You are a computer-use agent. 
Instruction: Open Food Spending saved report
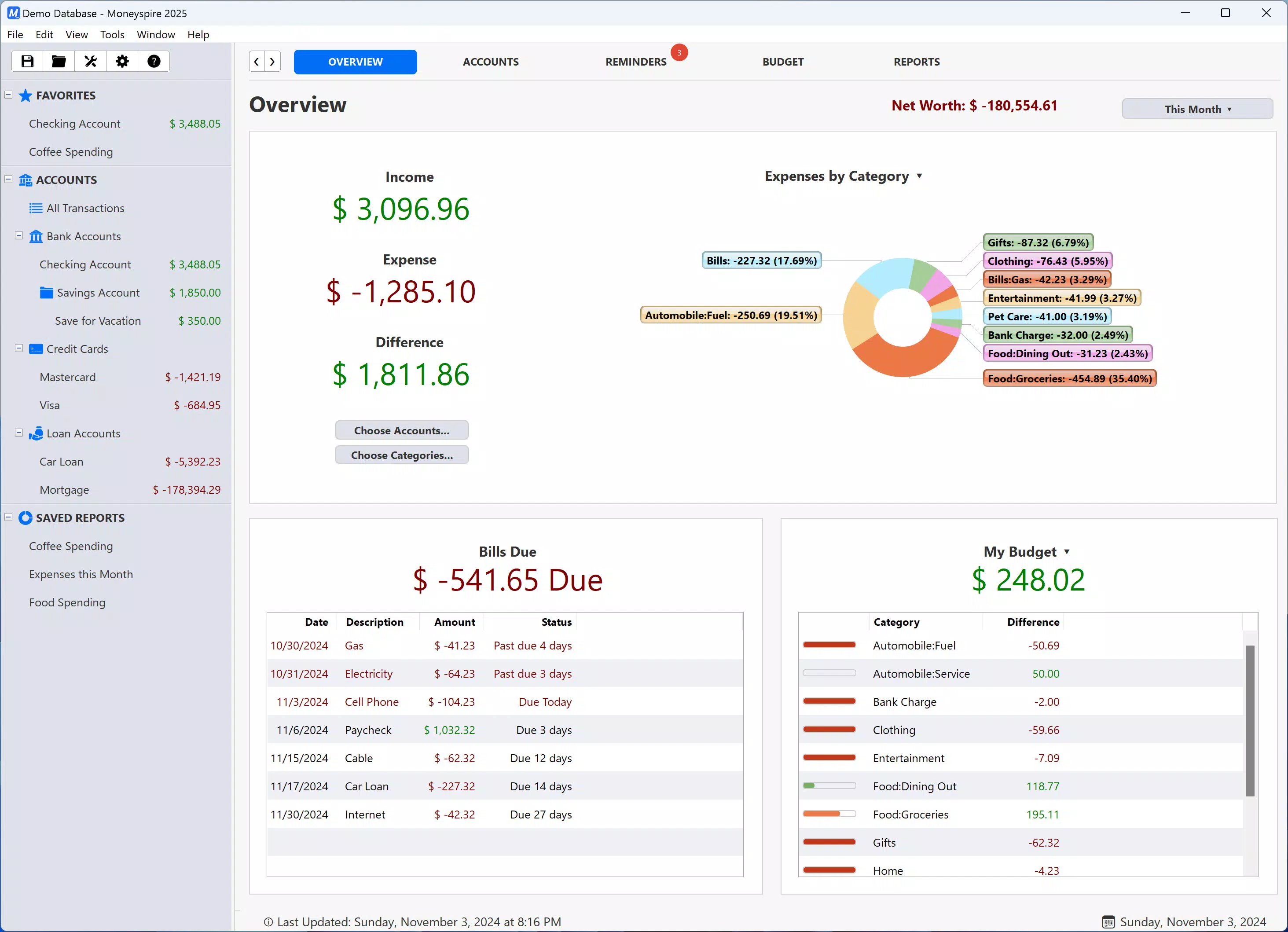(x=67, y=602)
